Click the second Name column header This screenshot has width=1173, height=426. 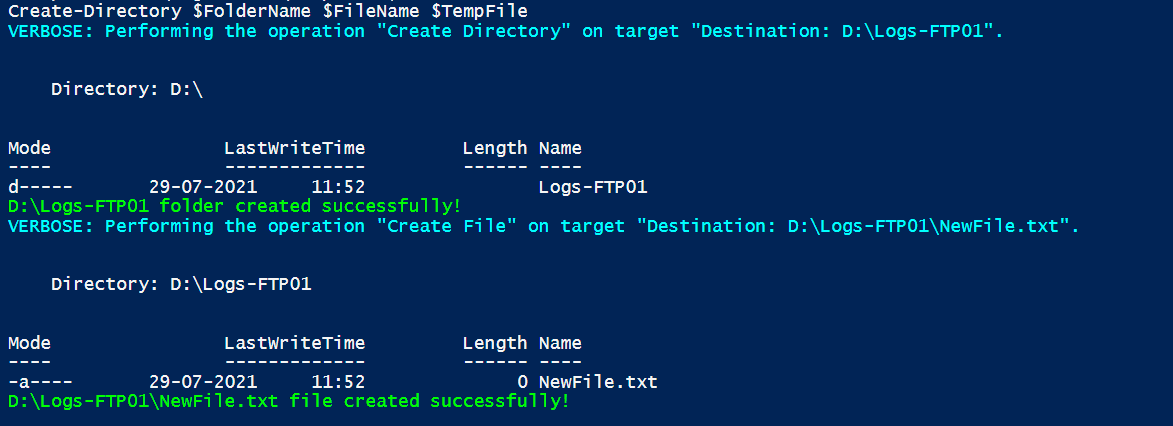coord(560,343)
